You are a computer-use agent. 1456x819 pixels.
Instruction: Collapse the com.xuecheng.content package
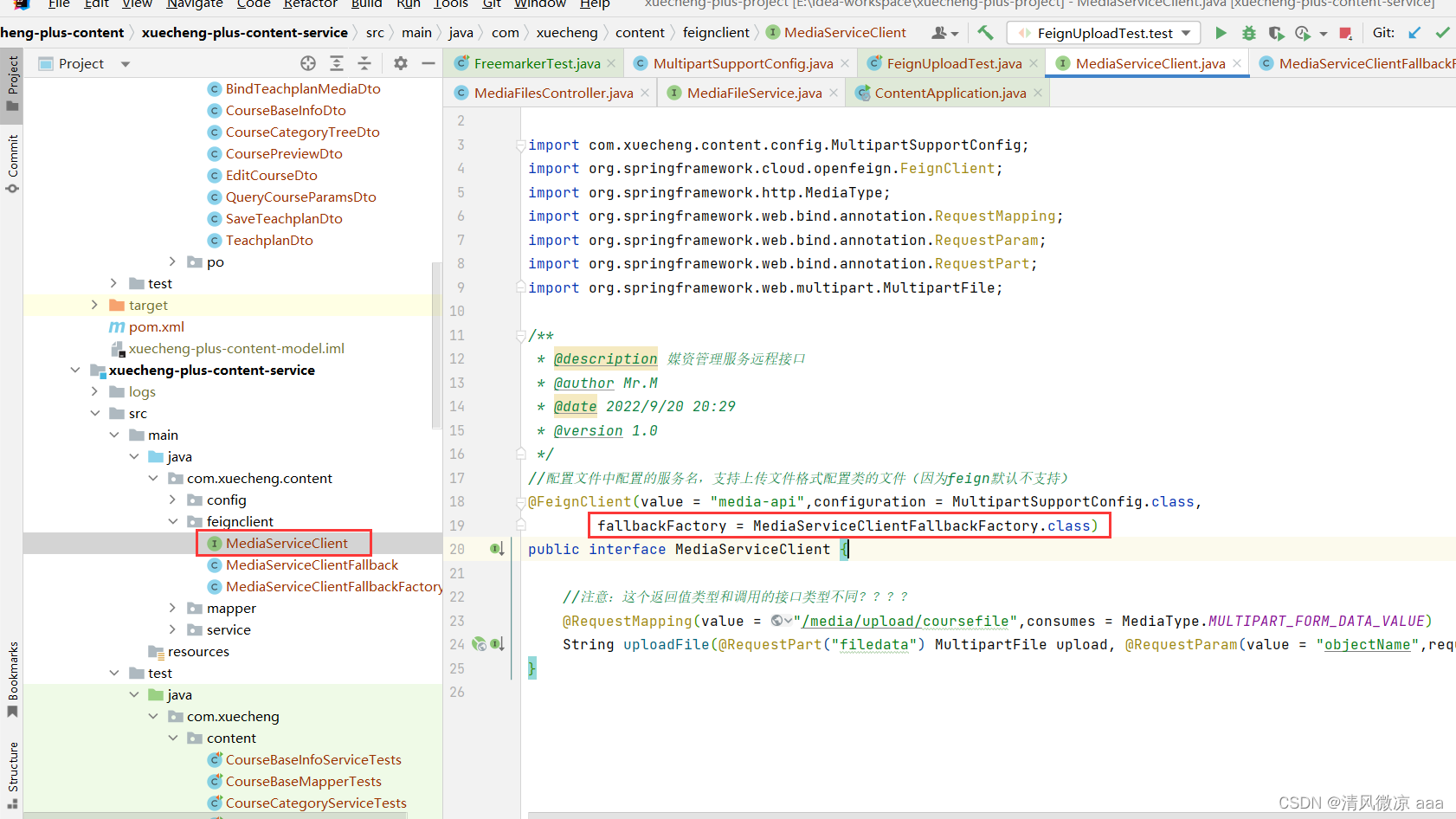tap(153, 478)
